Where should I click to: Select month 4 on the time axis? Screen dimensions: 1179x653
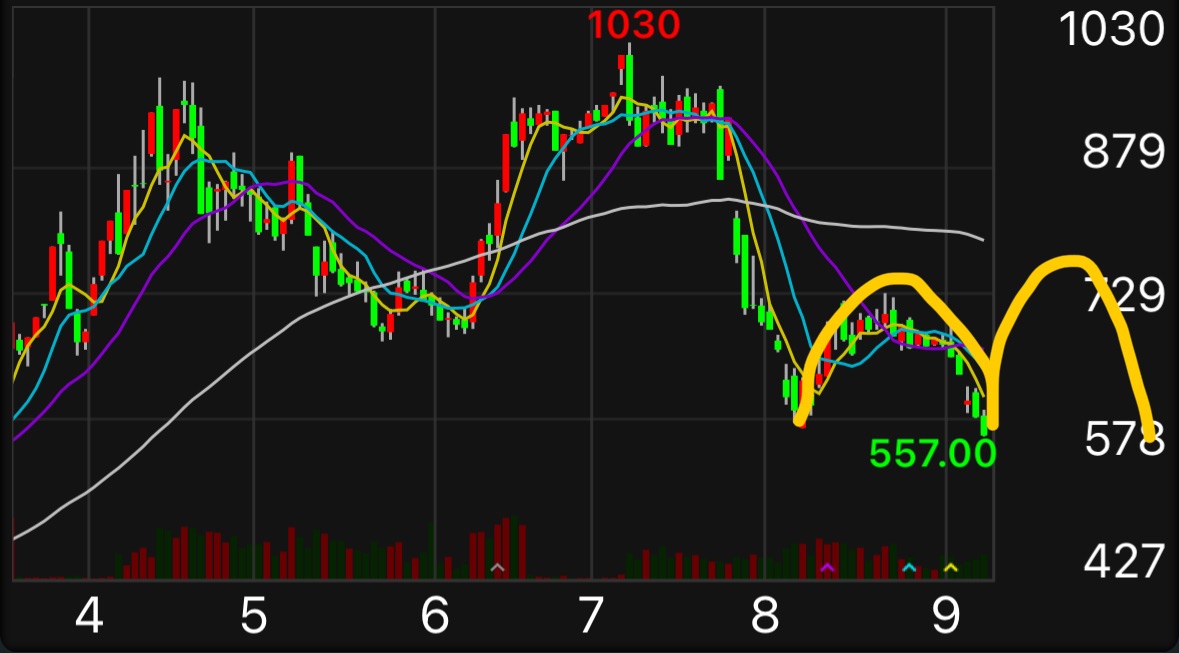[x=89, y=617]
